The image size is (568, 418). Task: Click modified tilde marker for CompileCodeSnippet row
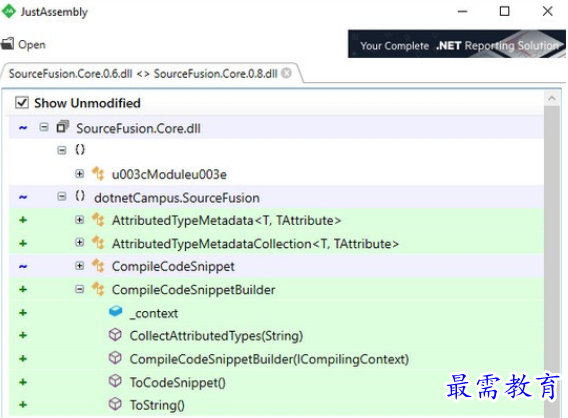coord(23,267)
